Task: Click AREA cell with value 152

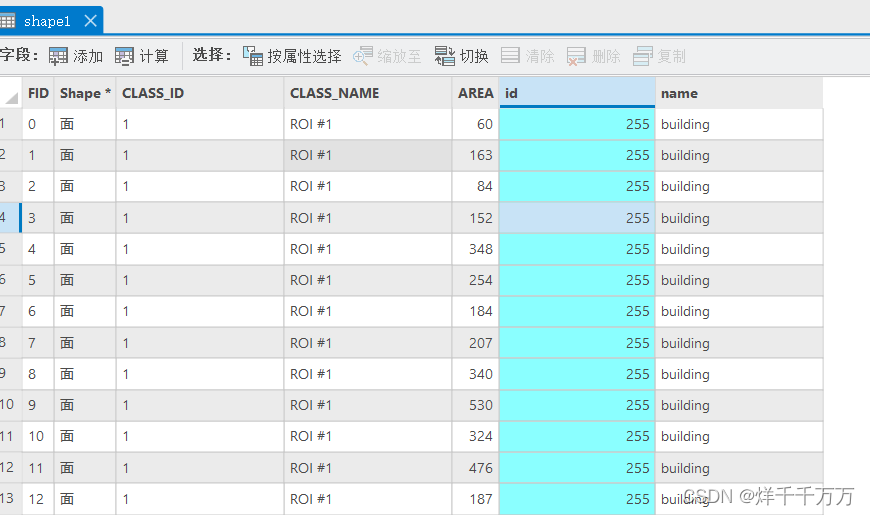Action: pos(476,218)
